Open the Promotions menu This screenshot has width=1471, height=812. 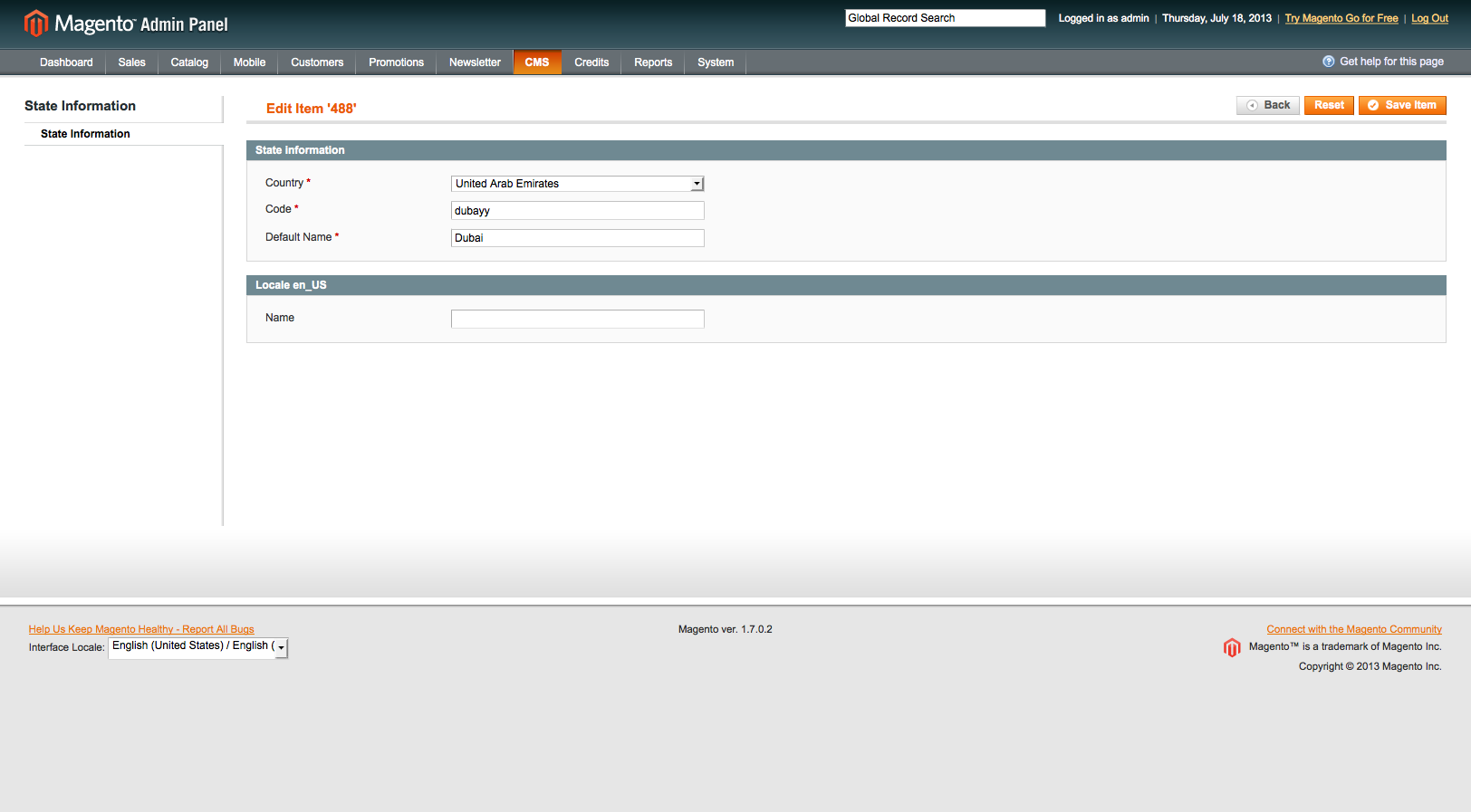click(x=396, y=62)
